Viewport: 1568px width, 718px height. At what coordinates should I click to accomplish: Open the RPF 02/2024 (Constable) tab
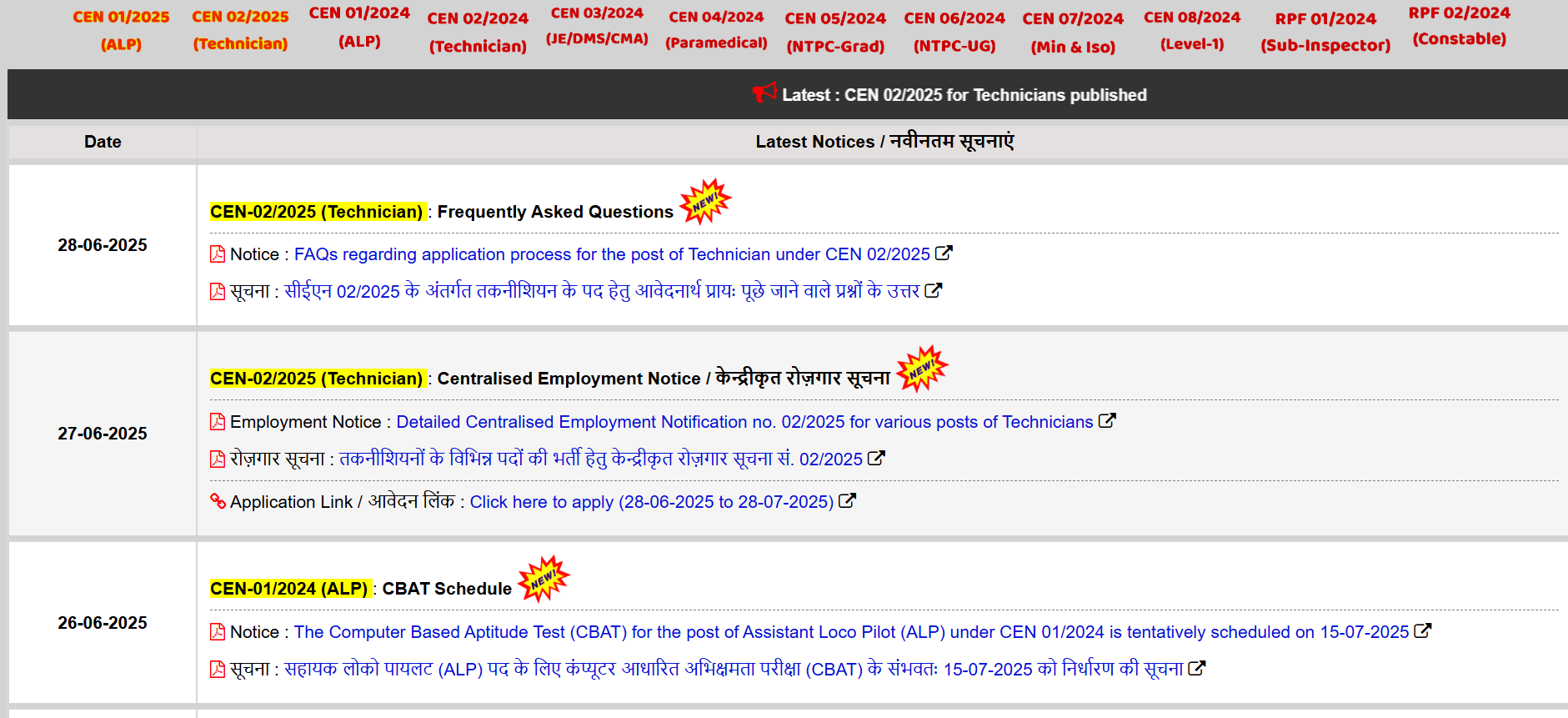1459,26
